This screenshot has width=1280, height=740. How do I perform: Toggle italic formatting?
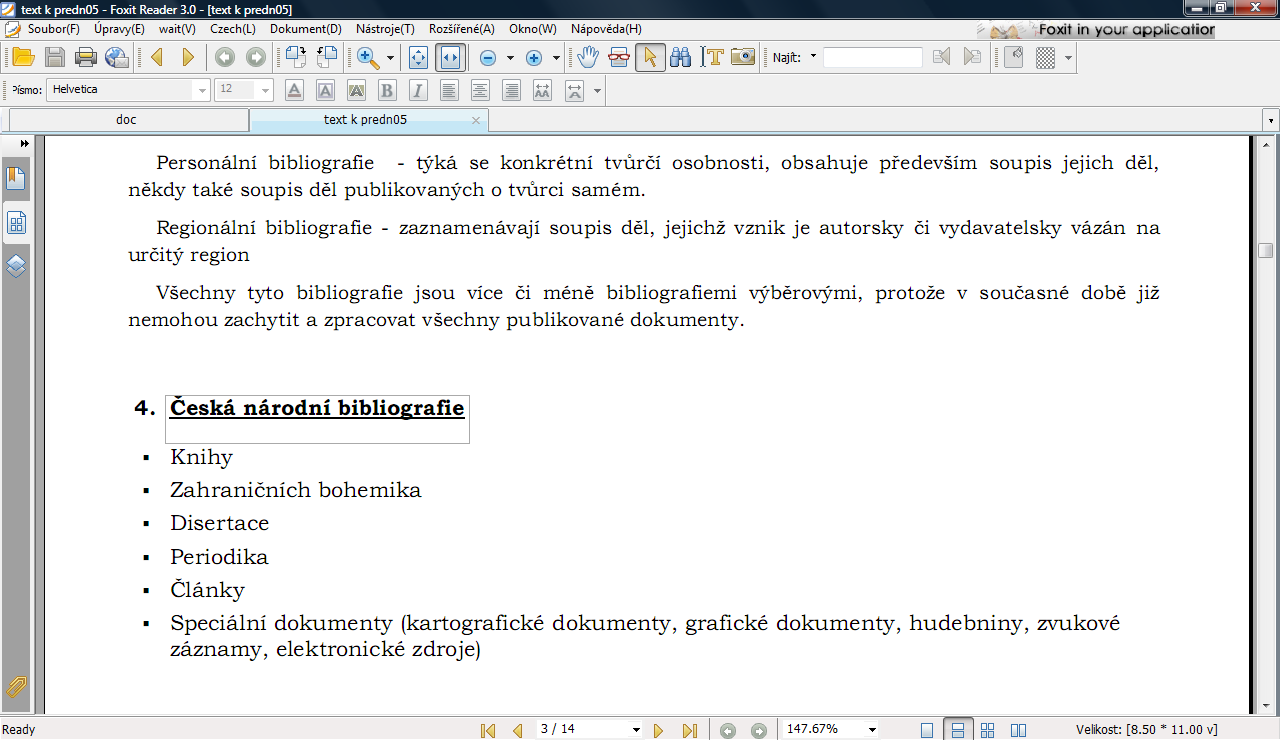[x=418, y=90]
